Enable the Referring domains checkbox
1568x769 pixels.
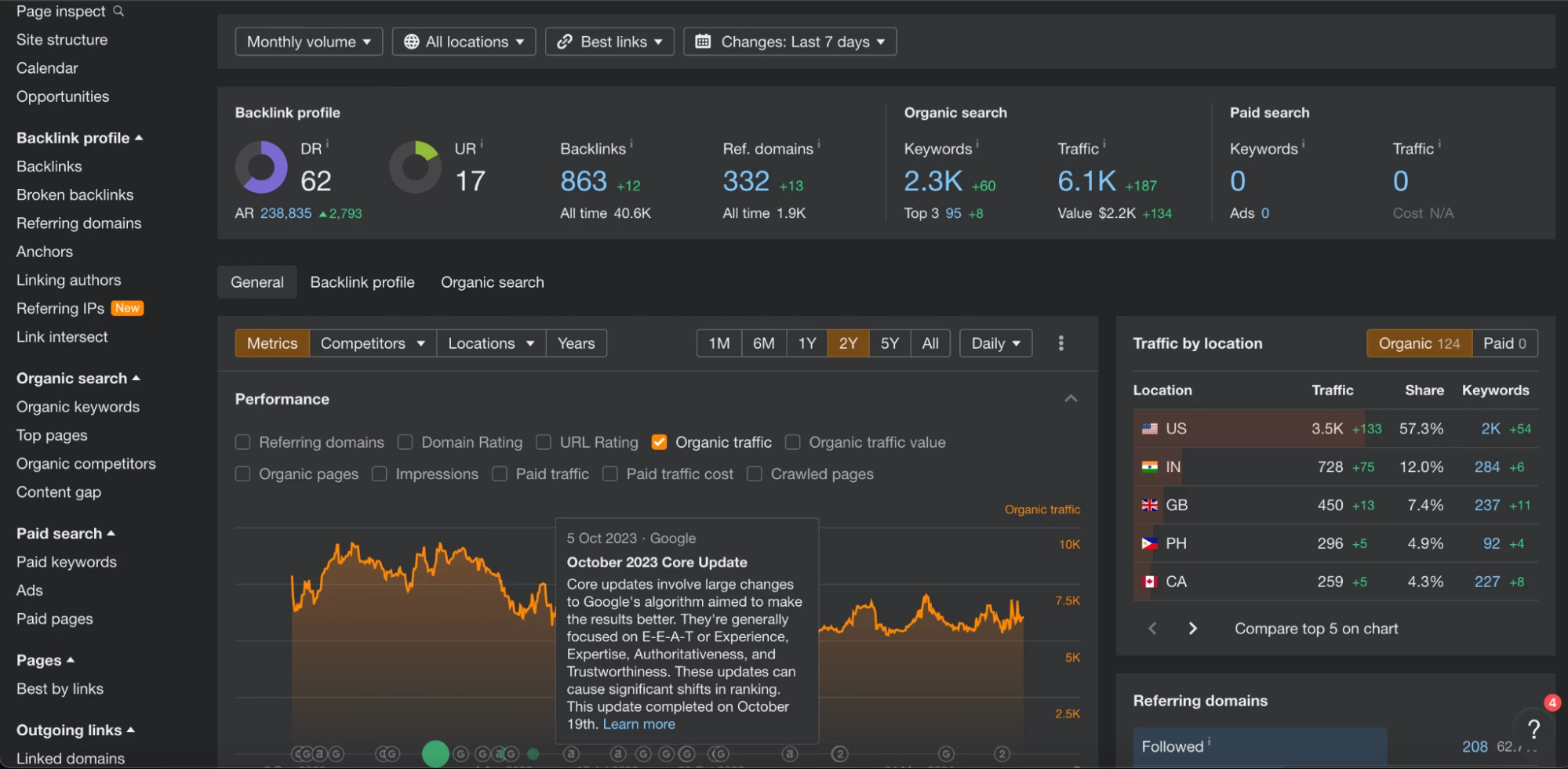243,442
